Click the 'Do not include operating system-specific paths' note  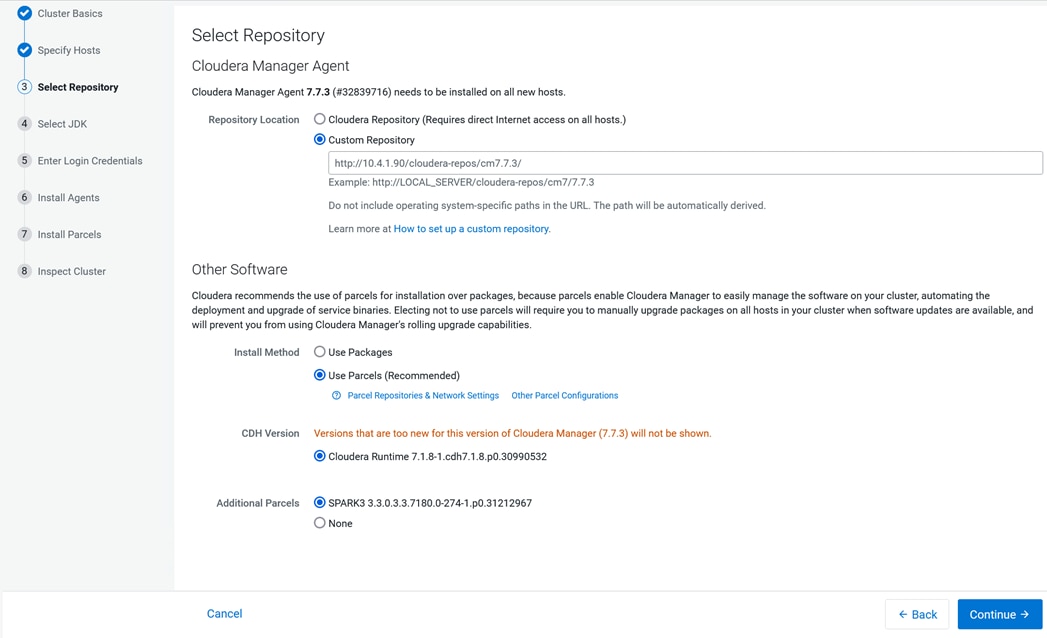point(547,206)
